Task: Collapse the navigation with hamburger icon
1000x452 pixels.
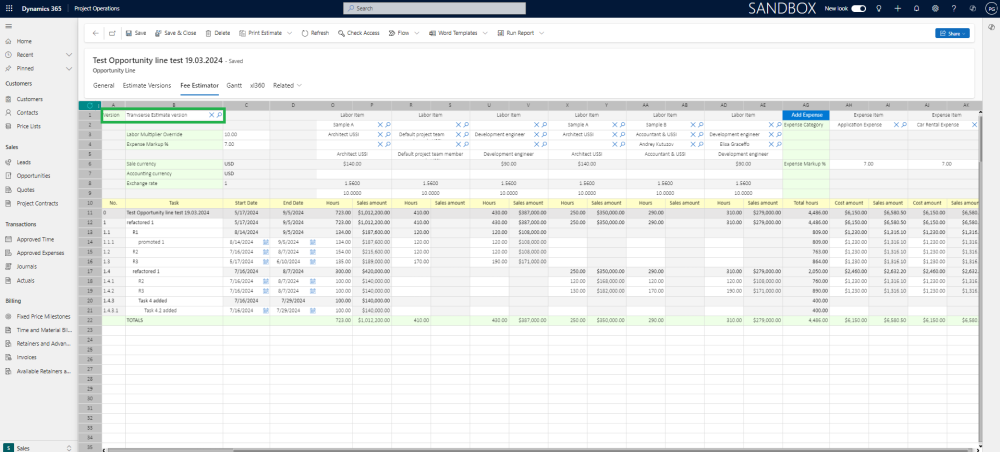Action: tap(9, 27)
